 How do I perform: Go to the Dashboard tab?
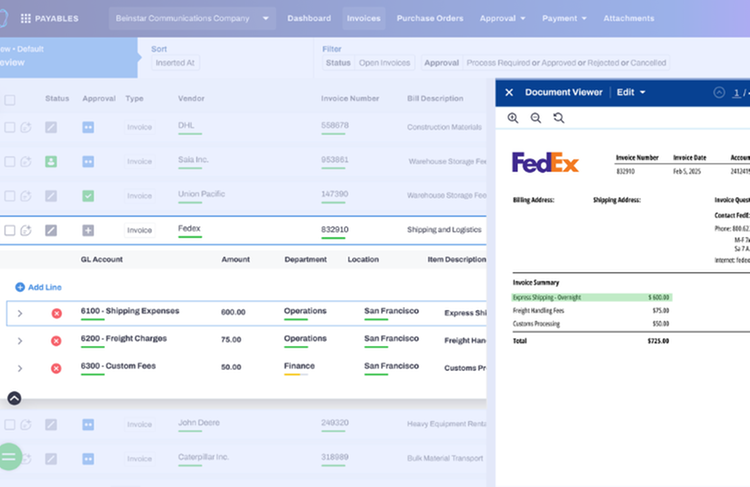click(309, 18)
